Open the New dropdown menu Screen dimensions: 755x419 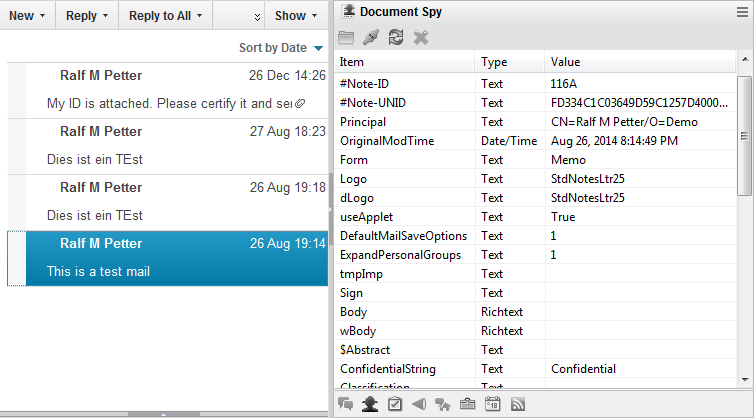tap(27, 16)
